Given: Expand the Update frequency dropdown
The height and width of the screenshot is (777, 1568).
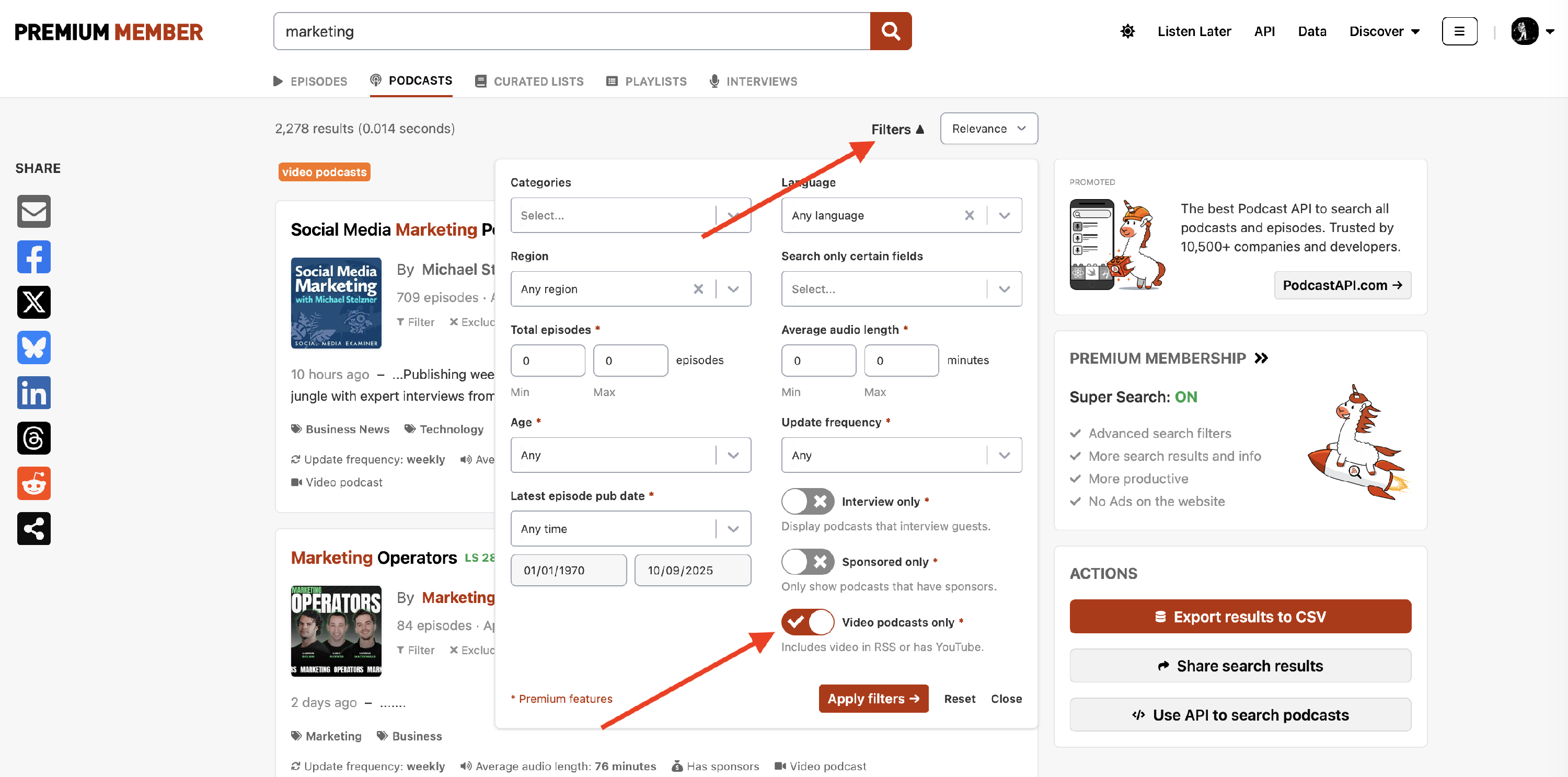Looking at the screenshot, I should [901, 455].
